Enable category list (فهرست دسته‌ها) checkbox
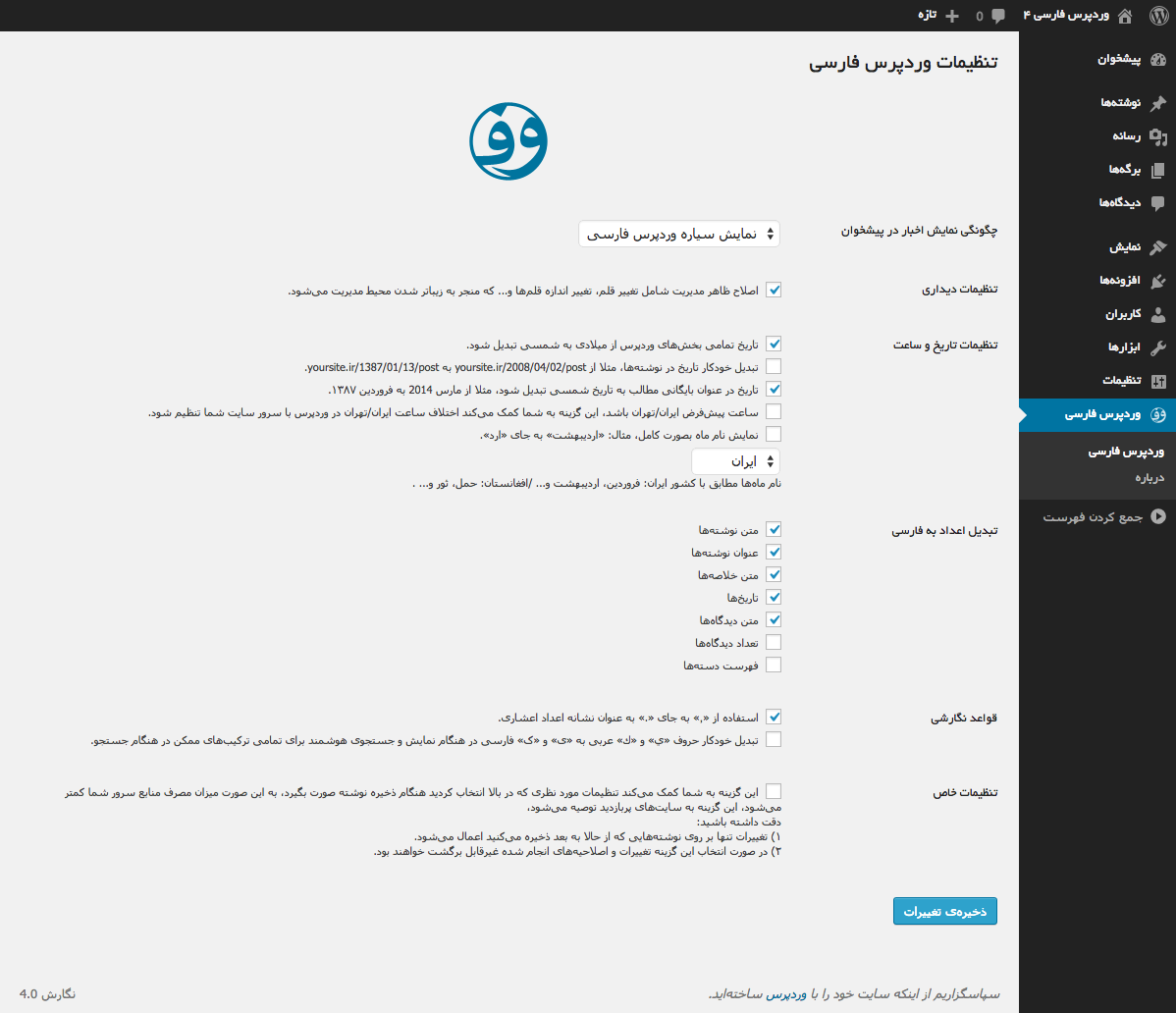Image resolution: width=1176 pixels, height=1013 pixels. [774, 665]
